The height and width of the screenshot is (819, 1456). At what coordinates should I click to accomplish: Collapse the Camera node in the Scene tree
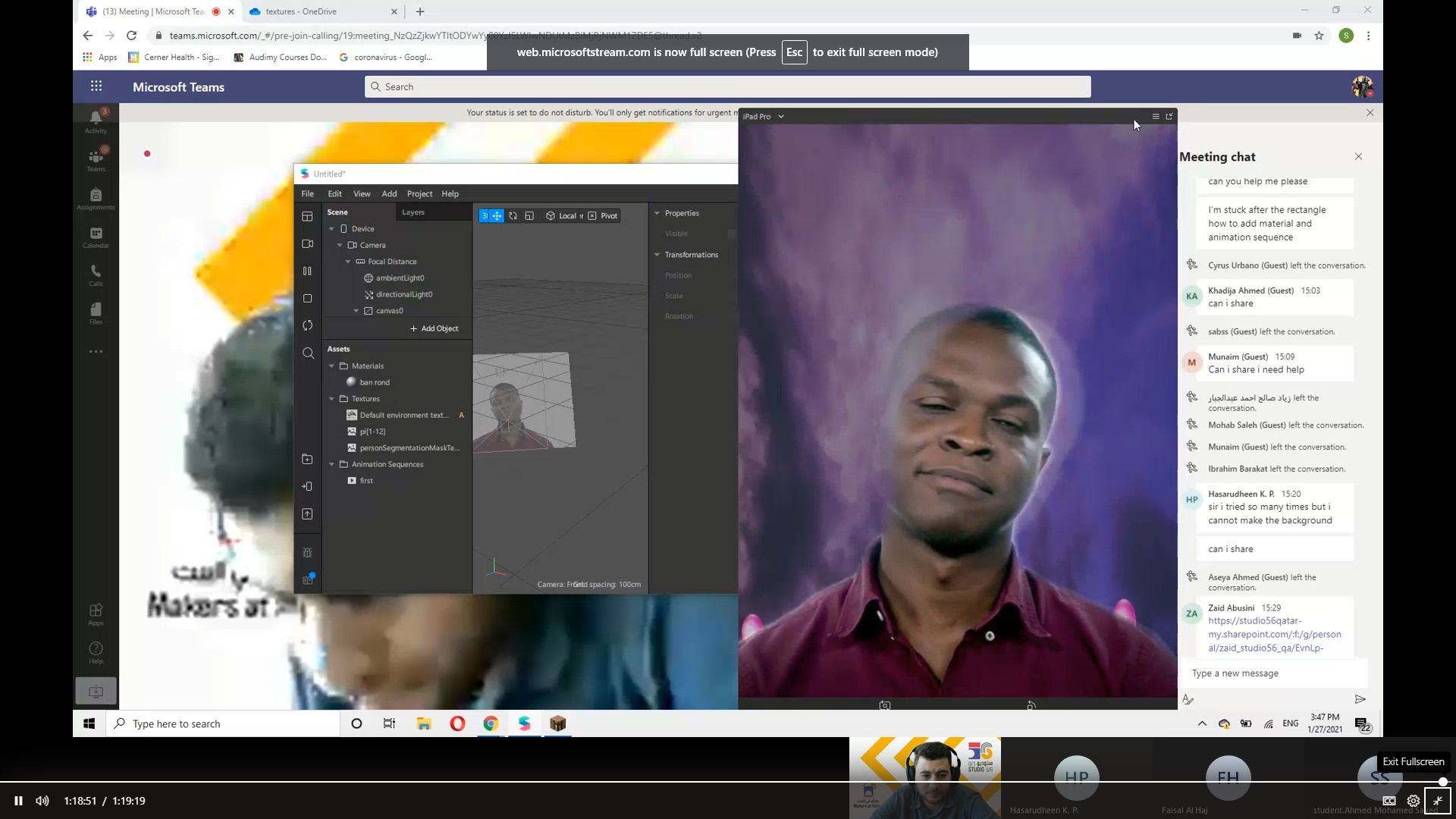pyautogui.click(x=340, y=246)
